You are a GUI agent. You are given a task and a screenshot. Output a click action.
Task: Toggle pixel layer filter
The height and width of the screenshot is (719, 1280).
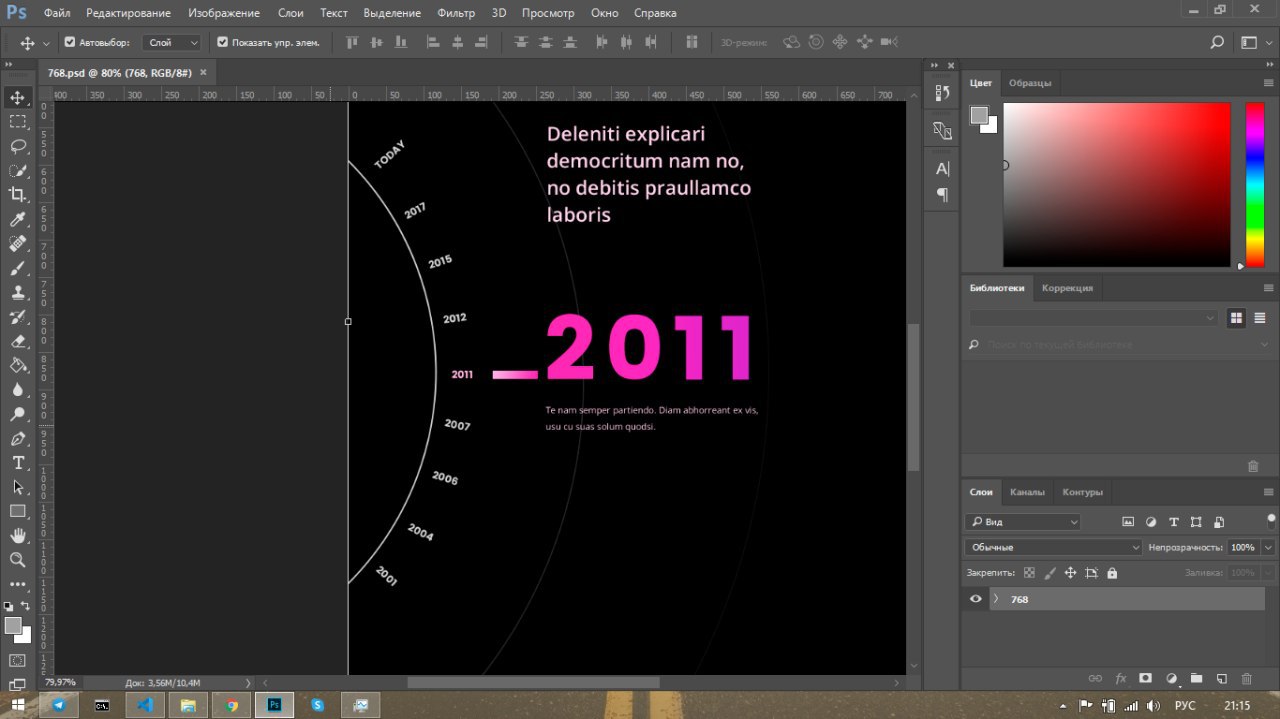pyautogui.click(x=1128, y=522)
